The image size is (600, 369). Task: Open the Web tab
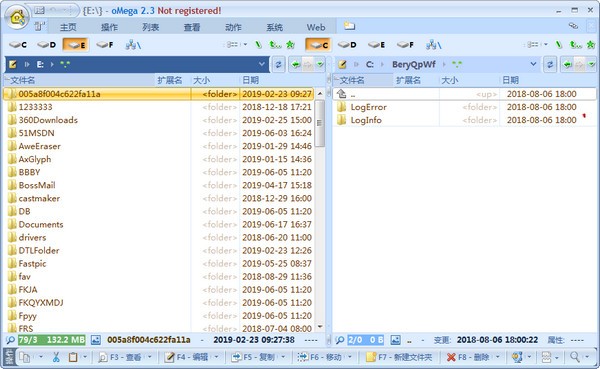point(316,27)
